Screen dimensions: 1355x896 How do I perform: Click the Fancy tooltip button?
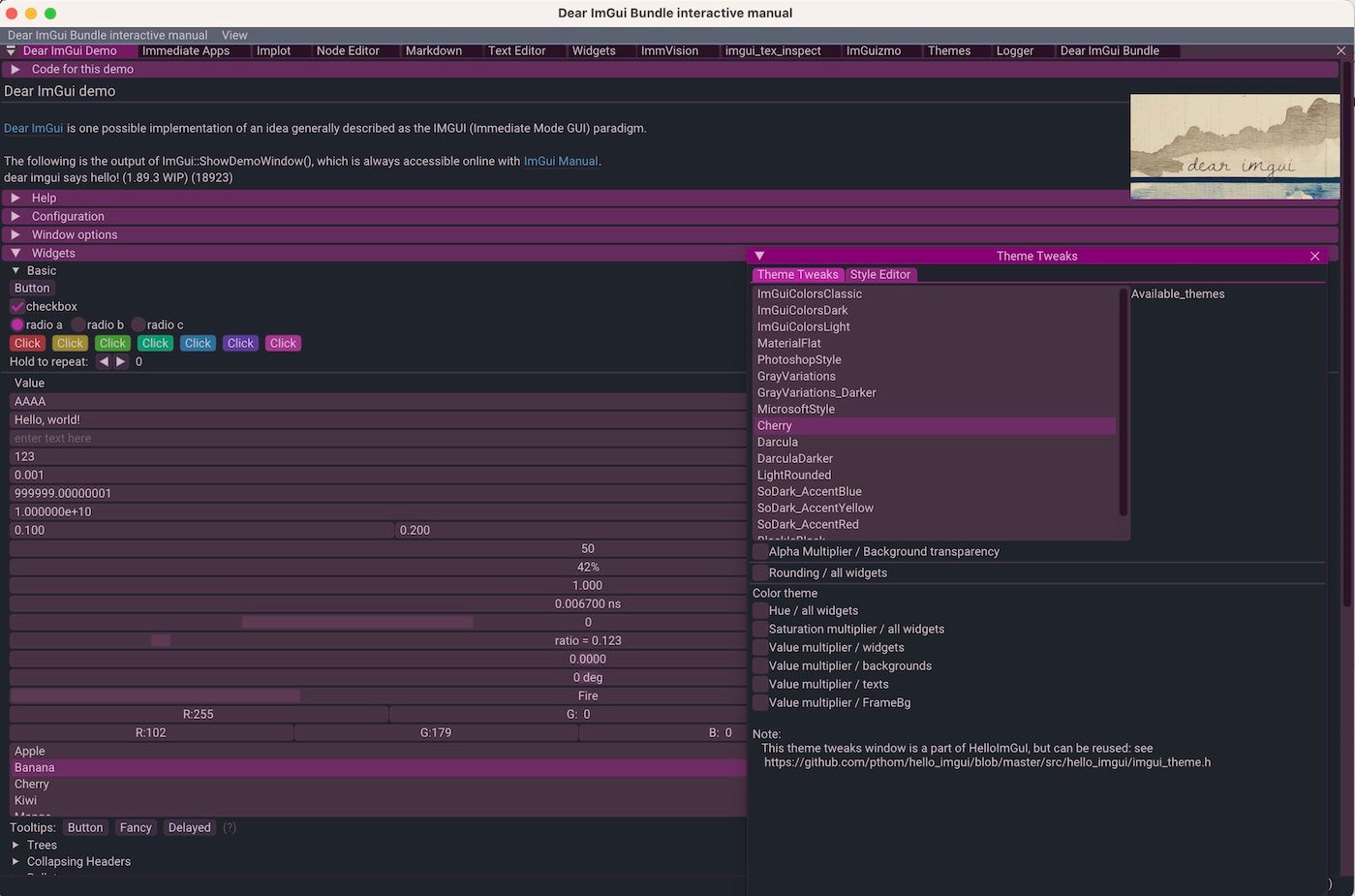[136, 827]
